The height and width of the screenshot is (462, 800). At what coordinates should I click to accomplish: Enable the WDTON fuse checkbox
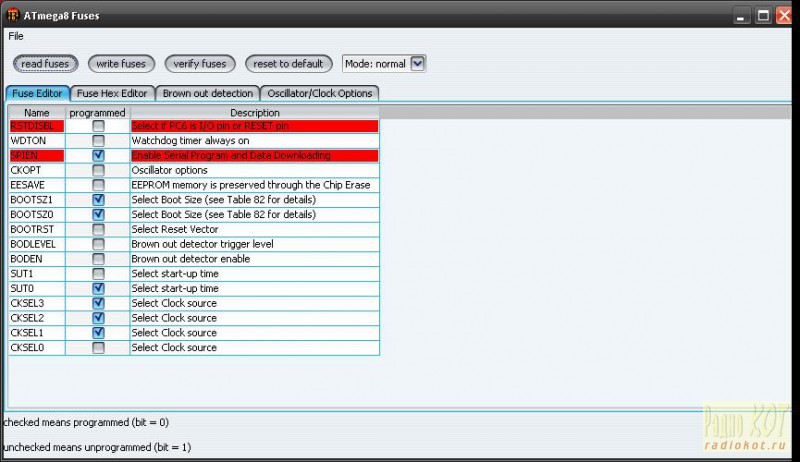click(98, 141)
